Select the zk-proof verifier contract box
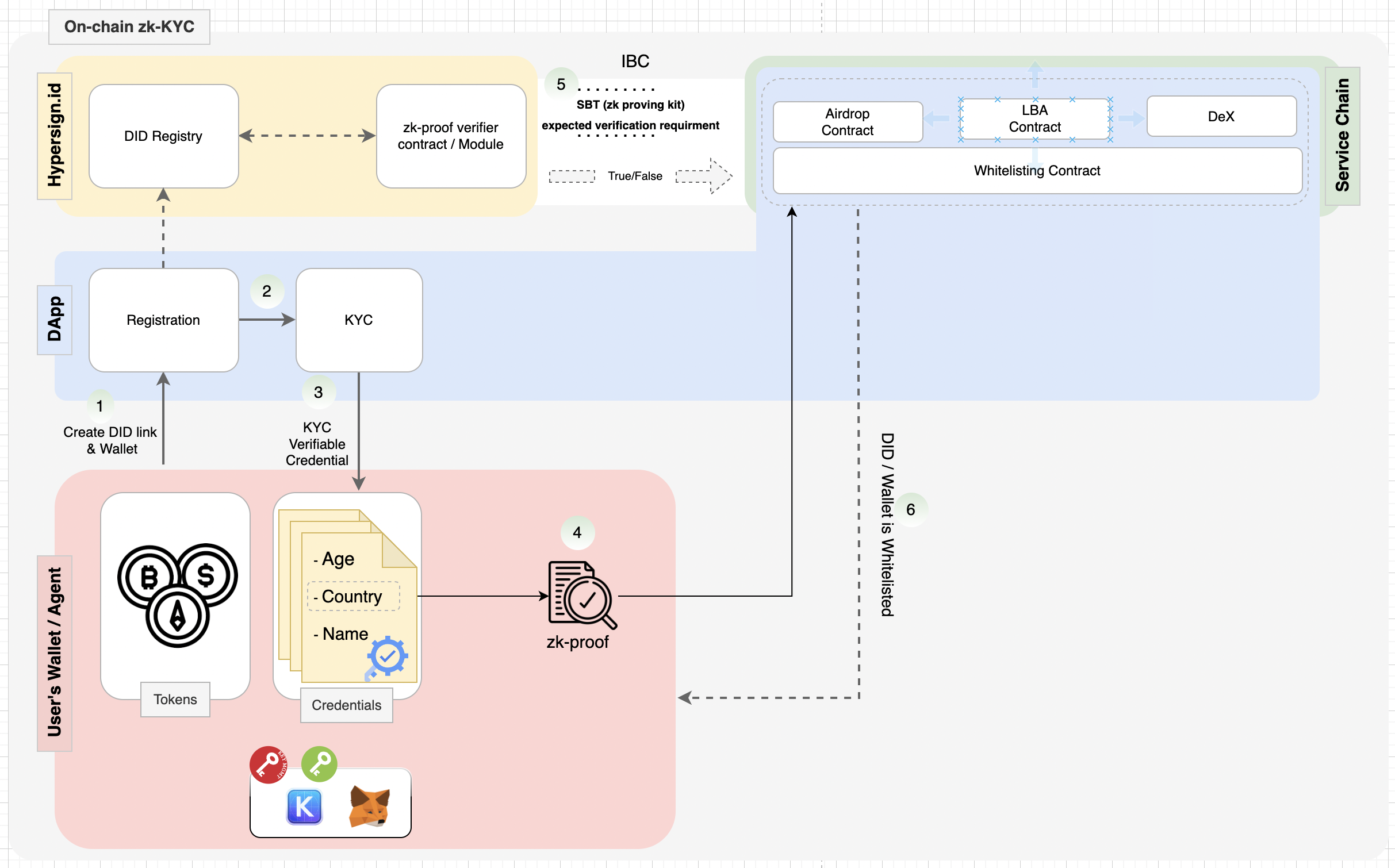The height and width of the screenshot is (868, 1395). 451,136
